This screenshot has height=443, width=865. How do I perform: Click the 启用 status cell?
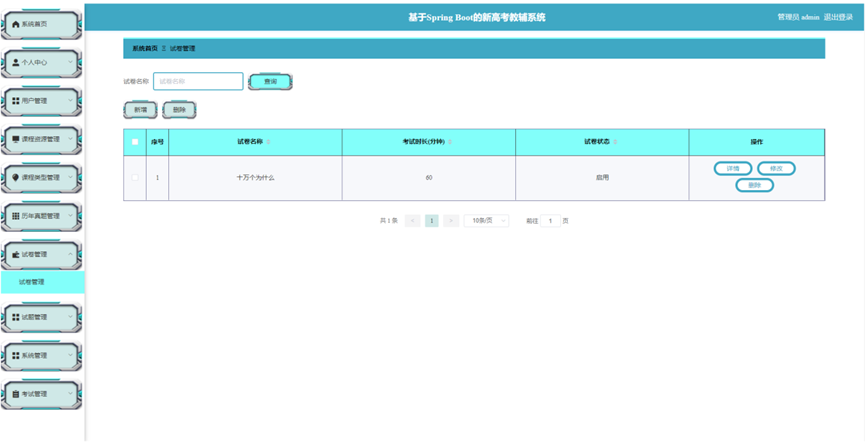[602, 178]
